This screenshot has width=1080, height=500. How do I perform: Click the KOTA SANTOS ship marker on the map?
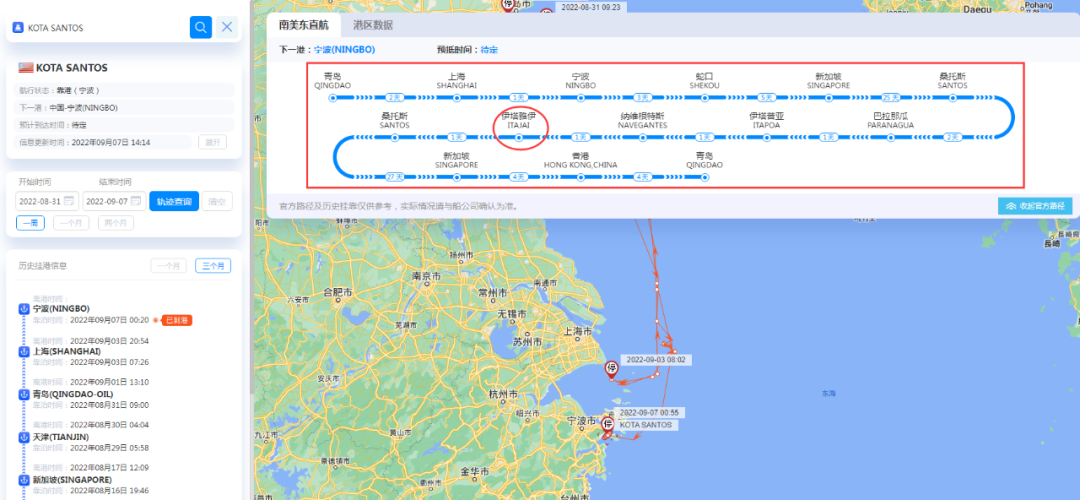(x=606, y=425)
